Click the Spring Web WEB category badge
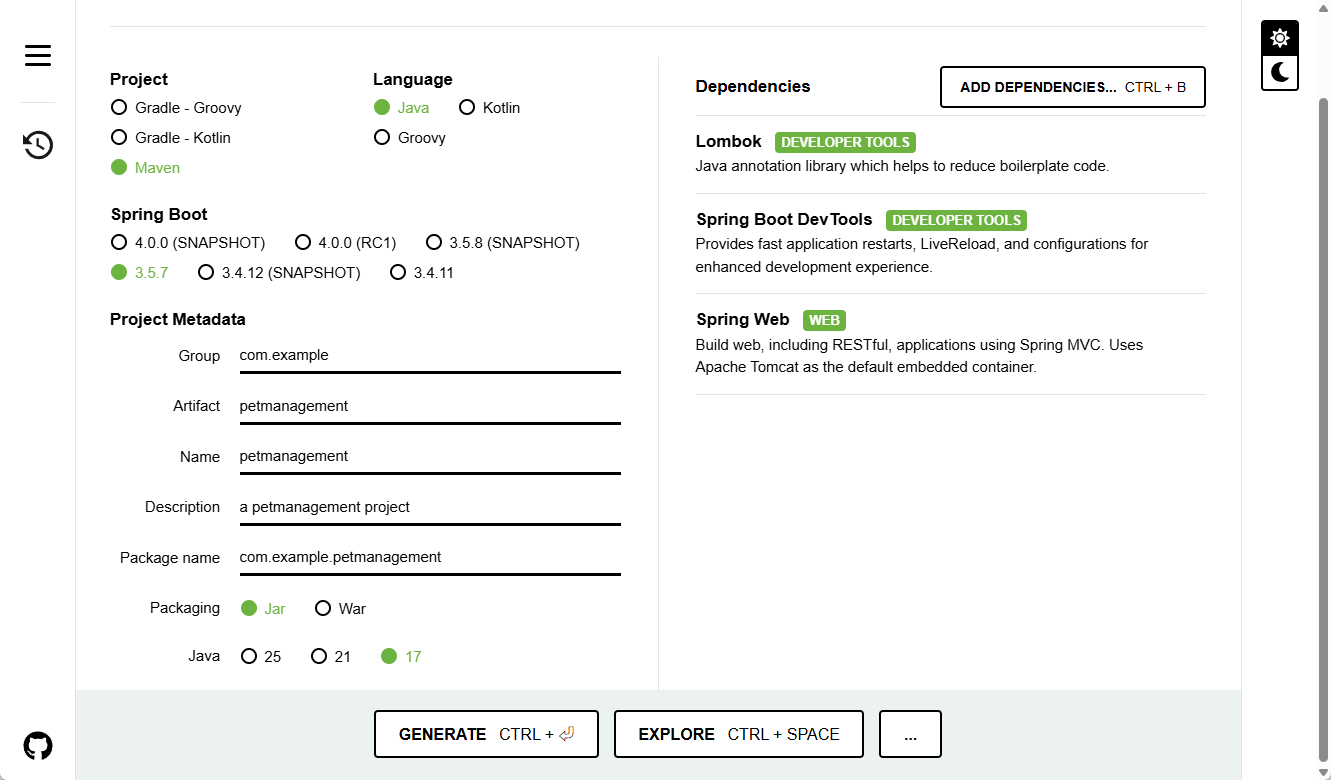Image resolution: width=1331 pixels, height=780 pixels. (x=824, y=320)
